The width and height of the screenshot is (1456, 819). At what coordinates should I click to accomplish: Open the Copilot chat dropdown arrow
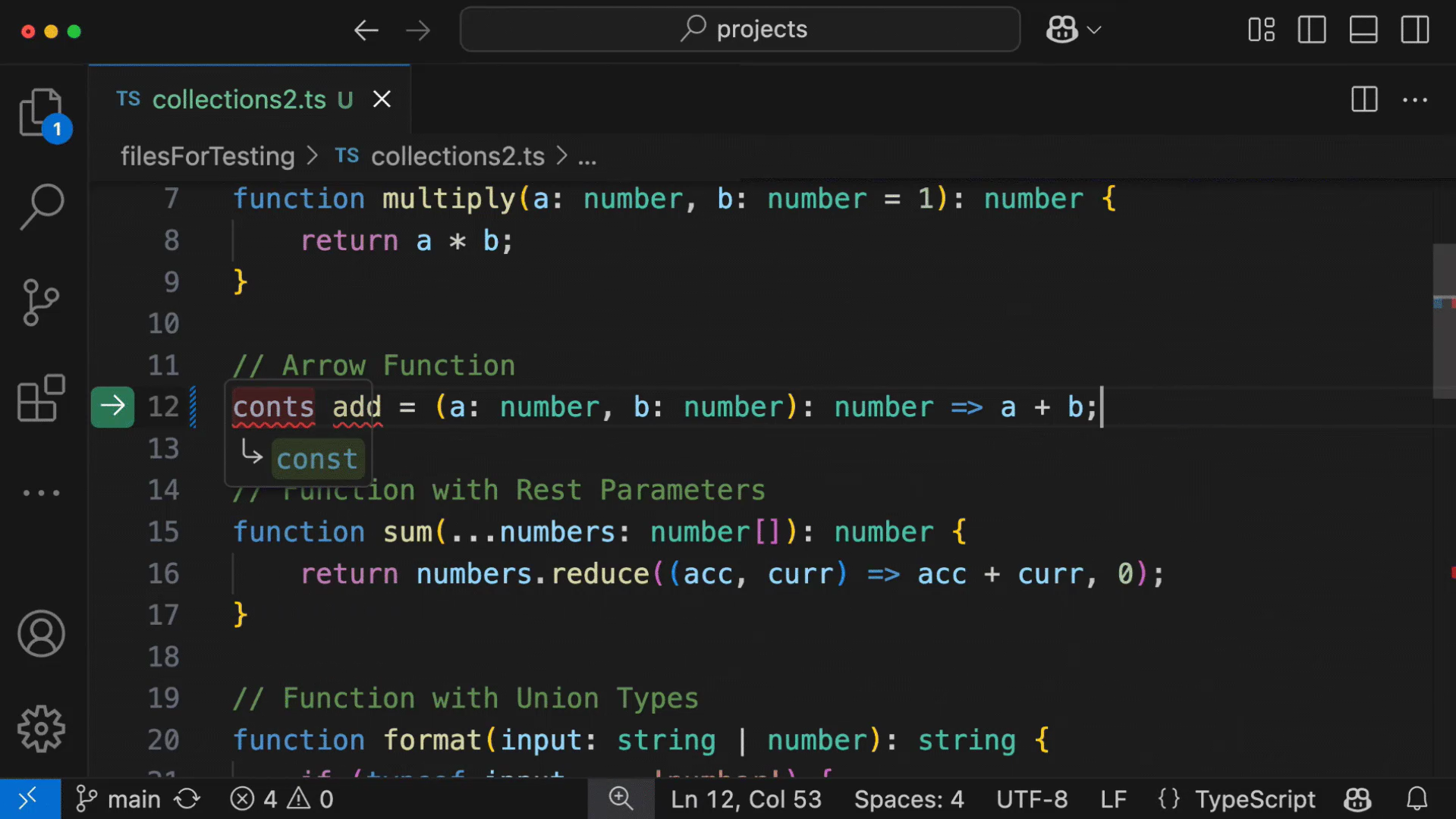pos(1094,30)
